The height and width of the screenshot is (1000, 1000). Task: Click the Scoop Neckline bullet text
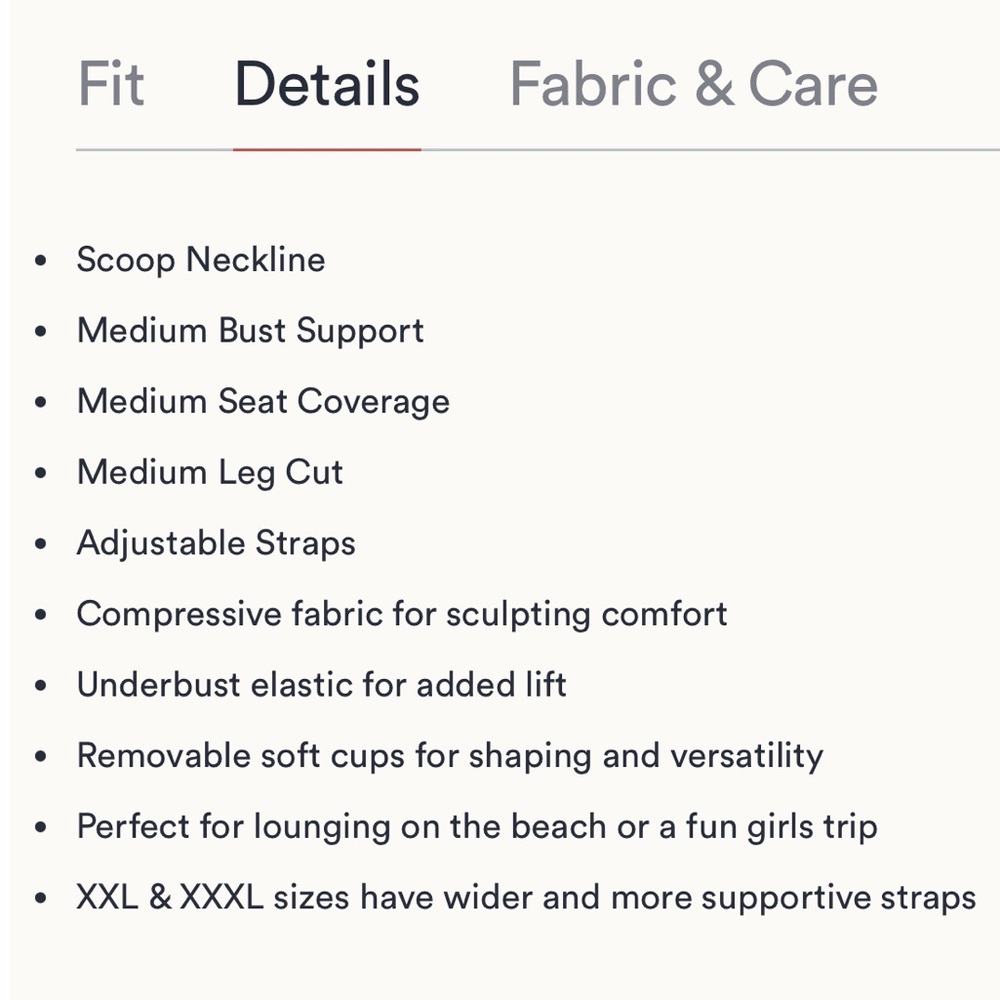click(201, 260)
